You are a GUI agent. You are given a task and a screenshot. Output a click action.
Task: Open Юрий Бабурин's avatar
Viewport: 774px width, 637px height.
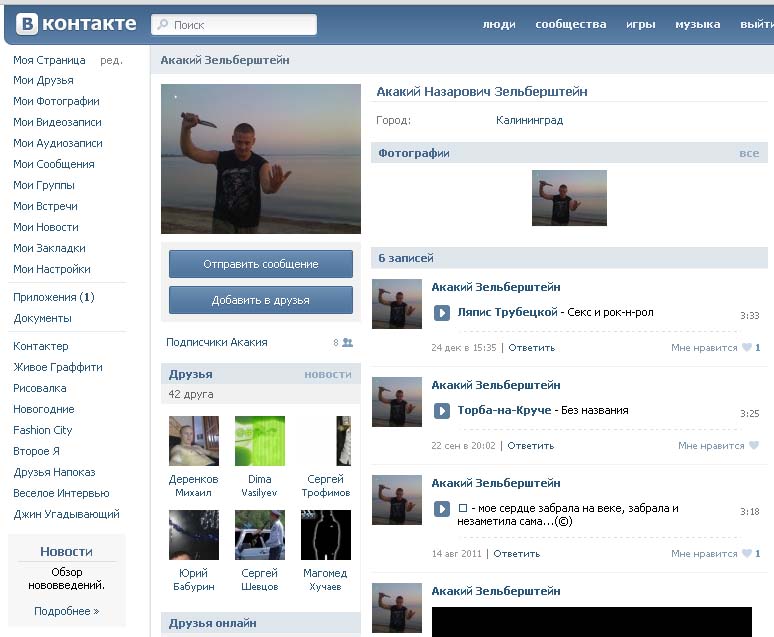[x=194, y=535]
